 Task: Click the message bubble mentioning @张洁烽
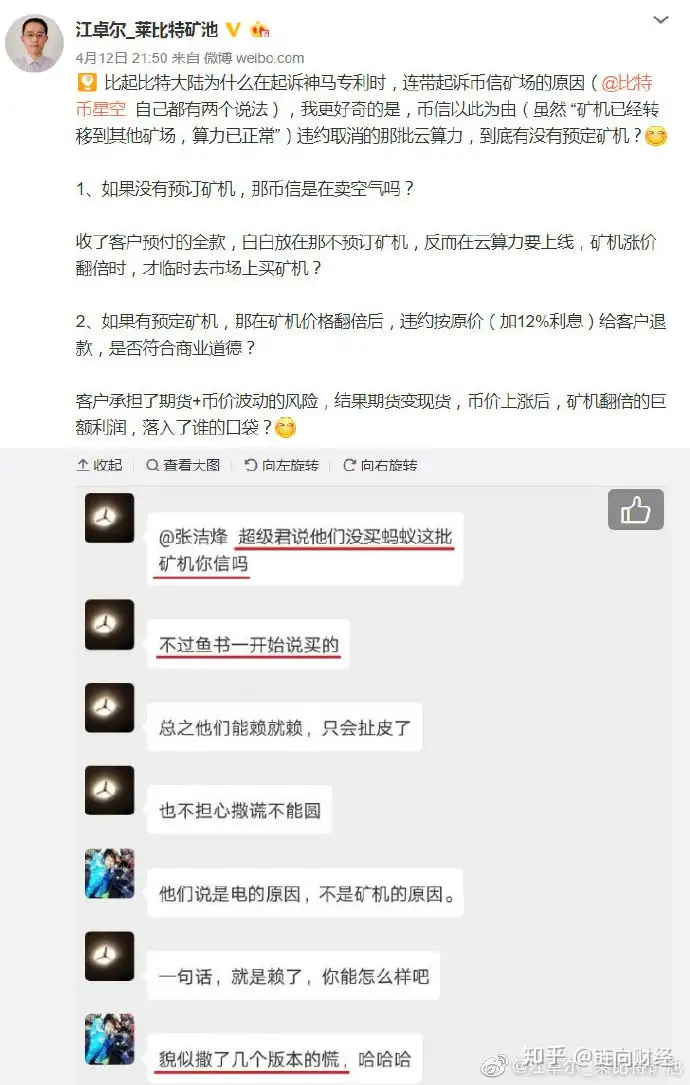305,549
